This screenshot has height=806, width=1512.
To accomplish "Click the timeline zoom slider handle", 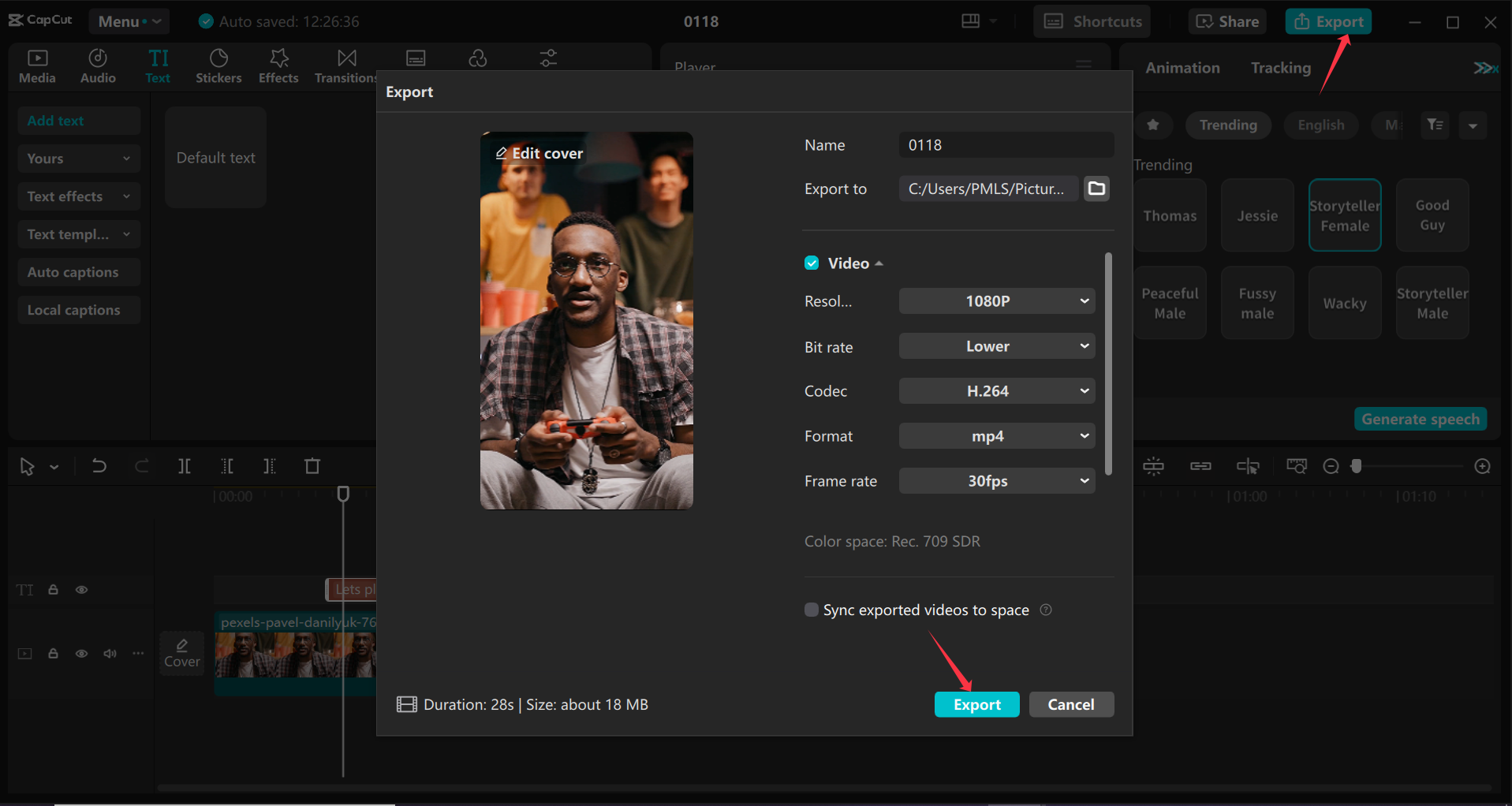I will click(1356, 466).
